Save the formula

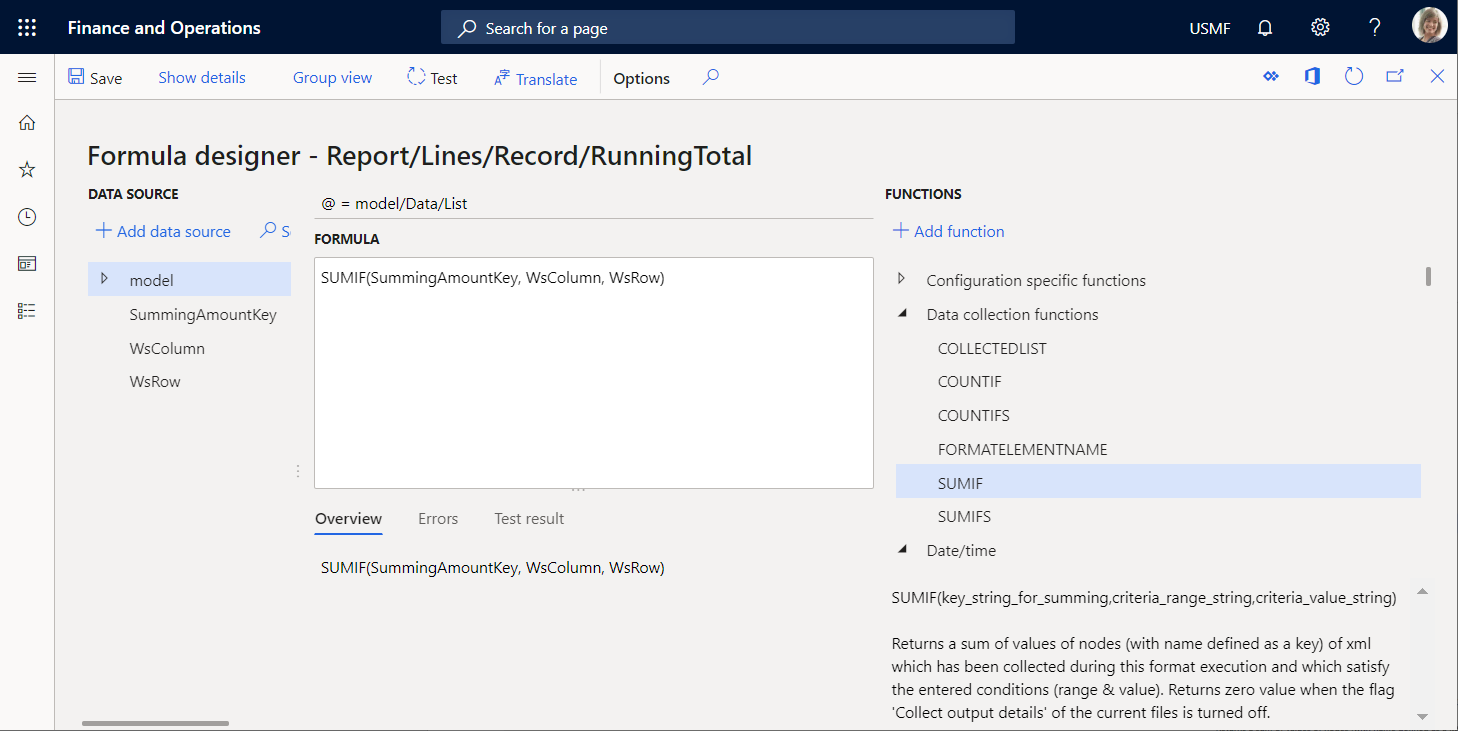pos(95,78)
